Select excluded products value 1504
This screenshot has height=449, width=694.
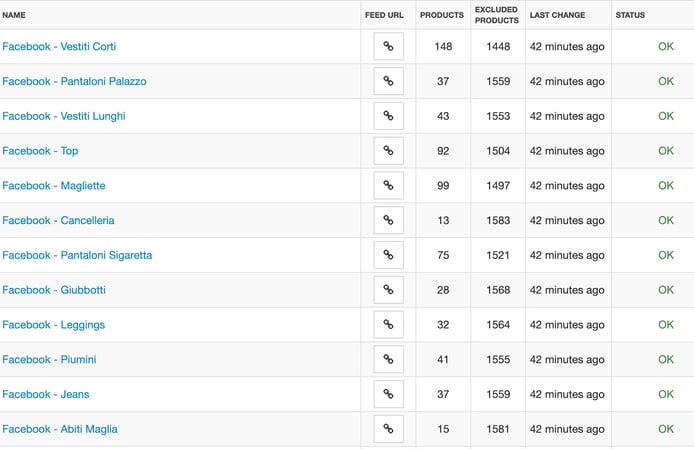(x=498, y=151)
